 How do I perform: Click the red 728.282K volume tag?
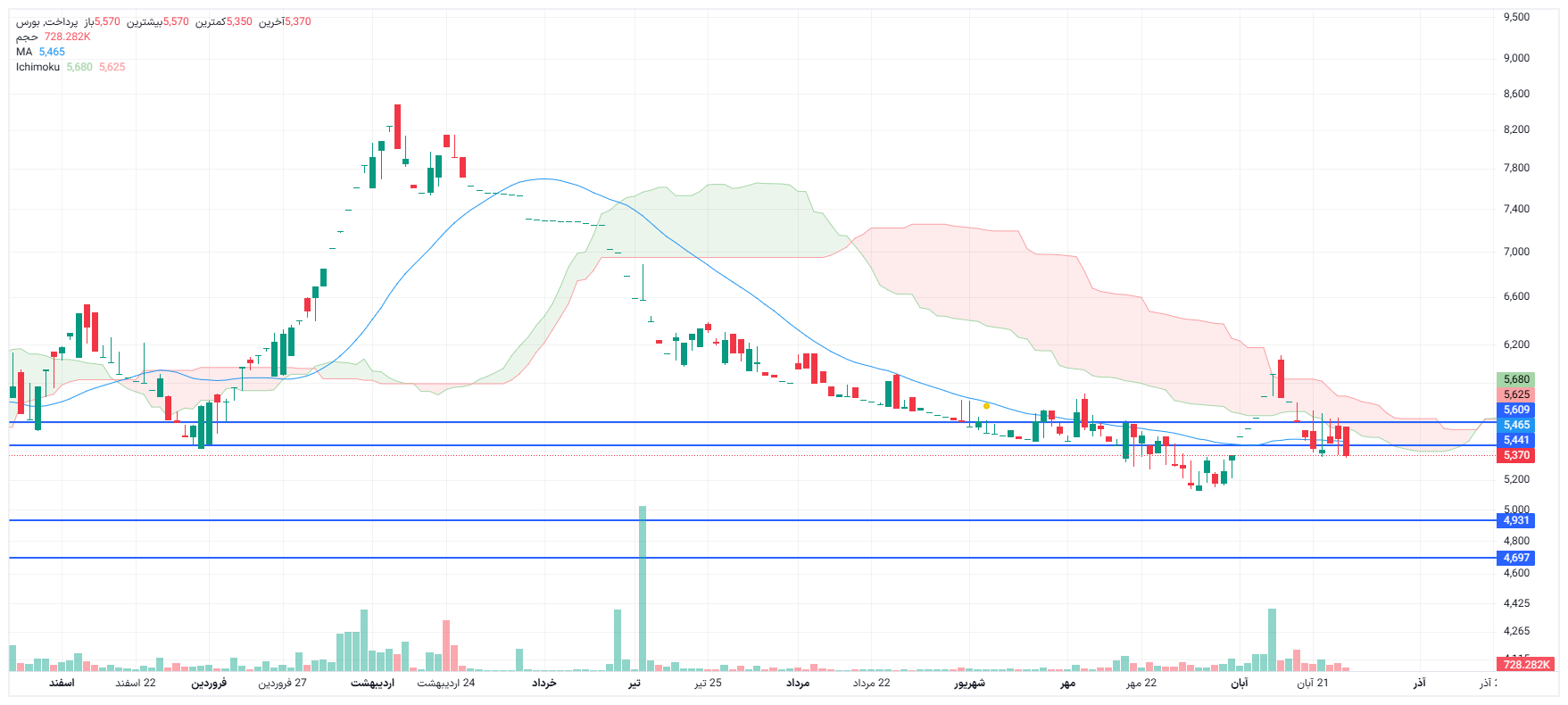pos(1526,665)
